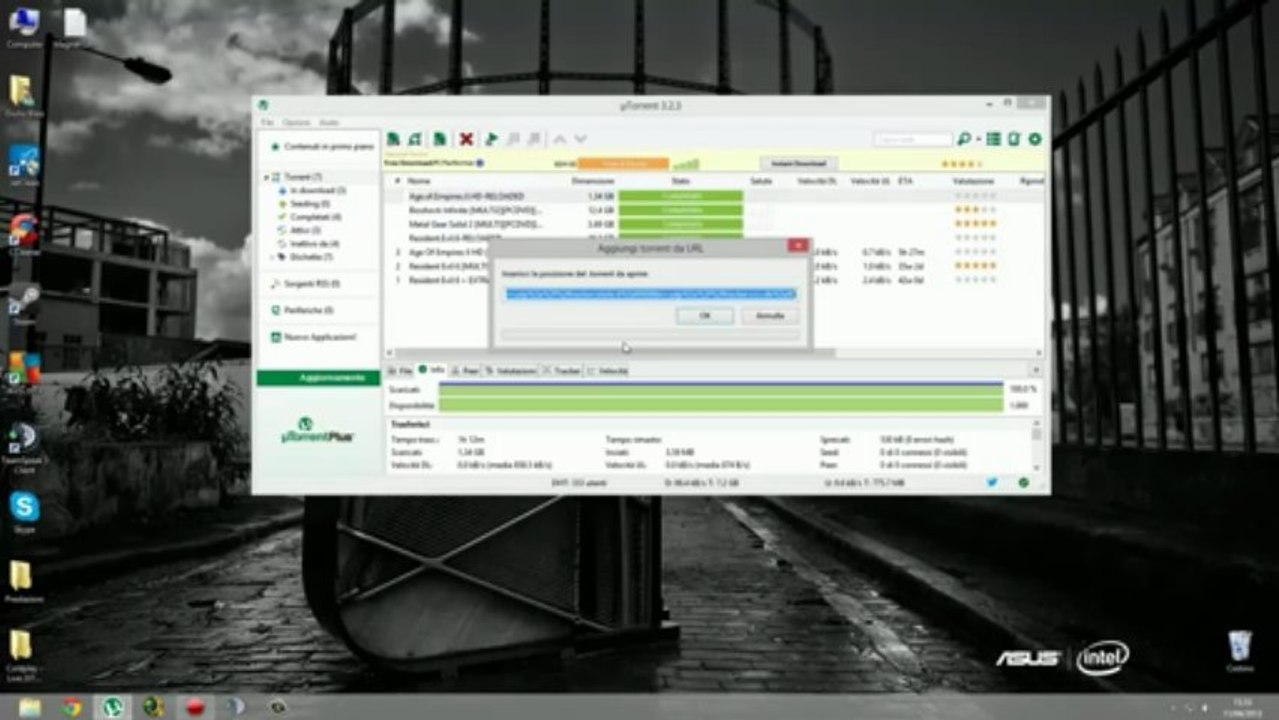
Task: Click the red X Remove Torrent icon
Action: (x=466, y=139)
